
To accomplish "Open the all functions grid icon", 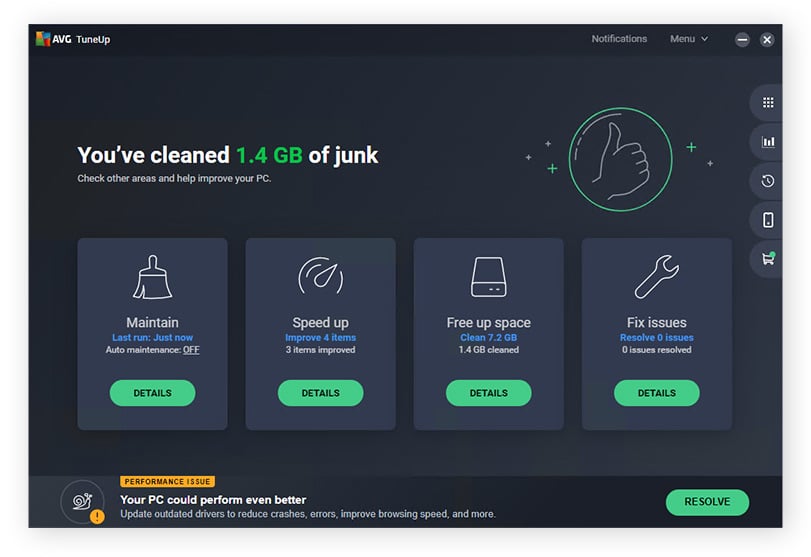I will tap(768, 102).
